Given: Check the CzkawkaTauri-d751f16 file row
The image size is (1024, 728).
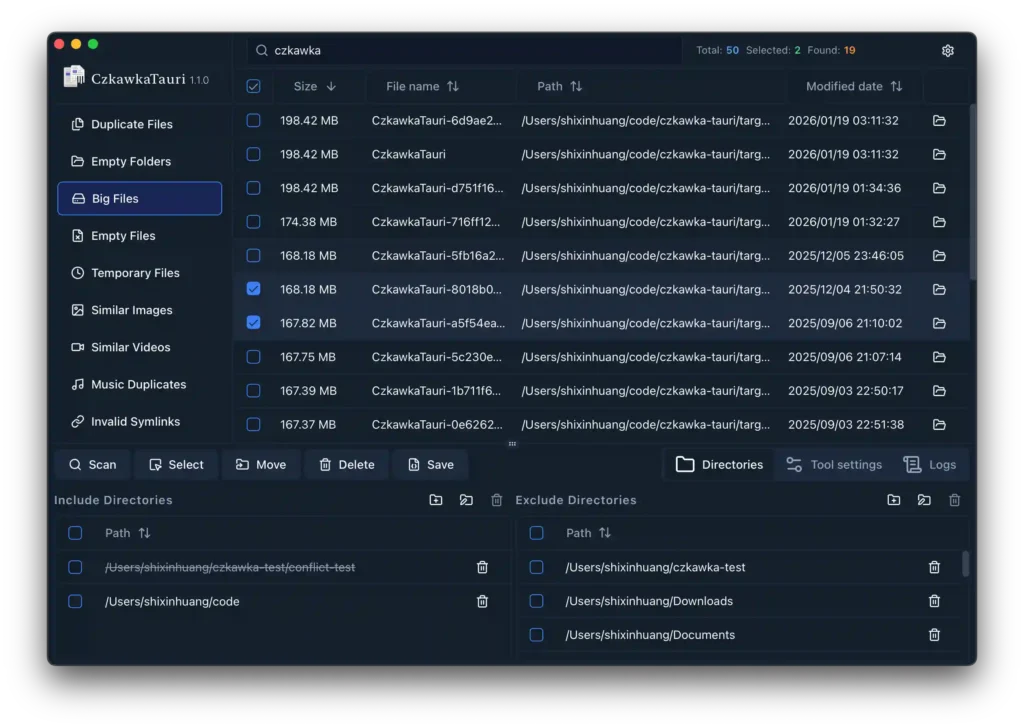Looking at the screenshot, I should pyautogui.click(x=253, y=188).
